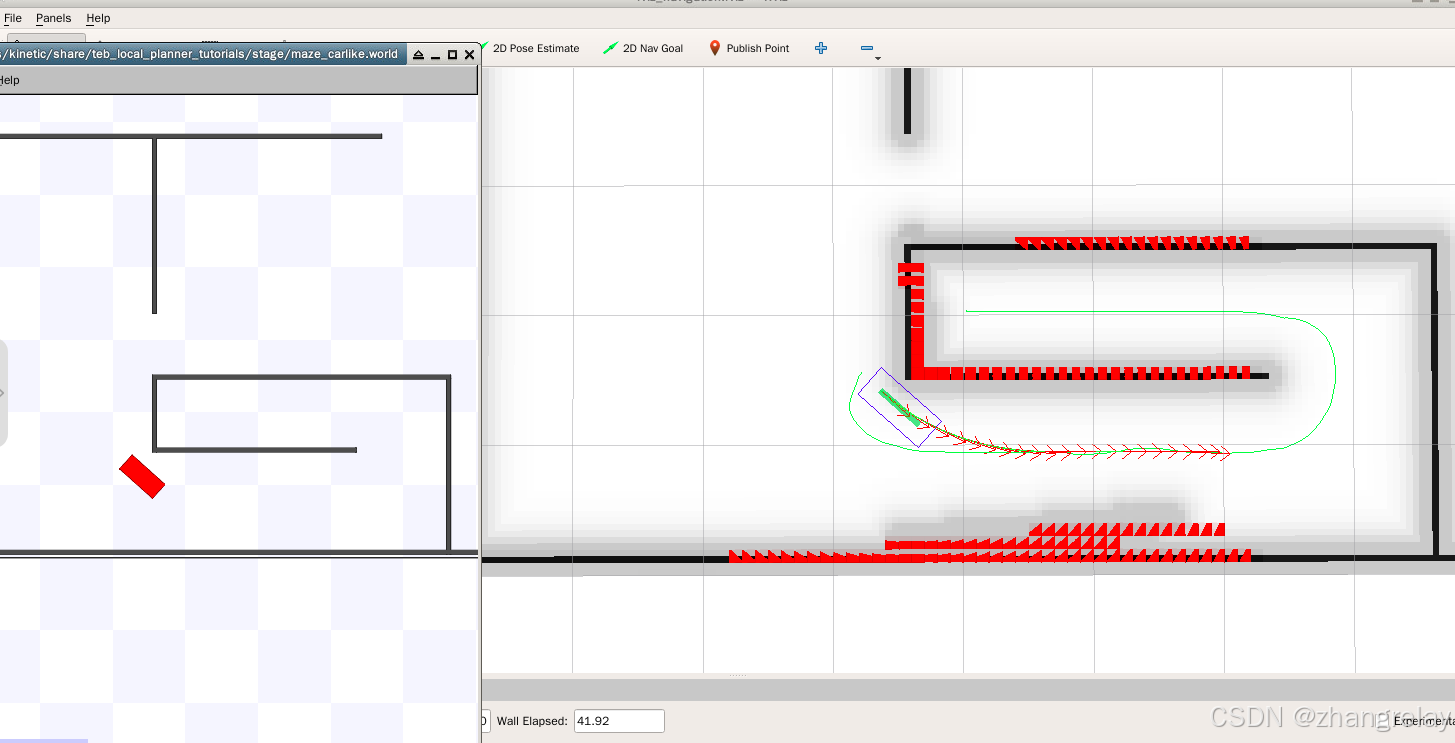Maximize the maze_carlike.world Stage window
This screenshot has height=743, width=1455.
452,55
